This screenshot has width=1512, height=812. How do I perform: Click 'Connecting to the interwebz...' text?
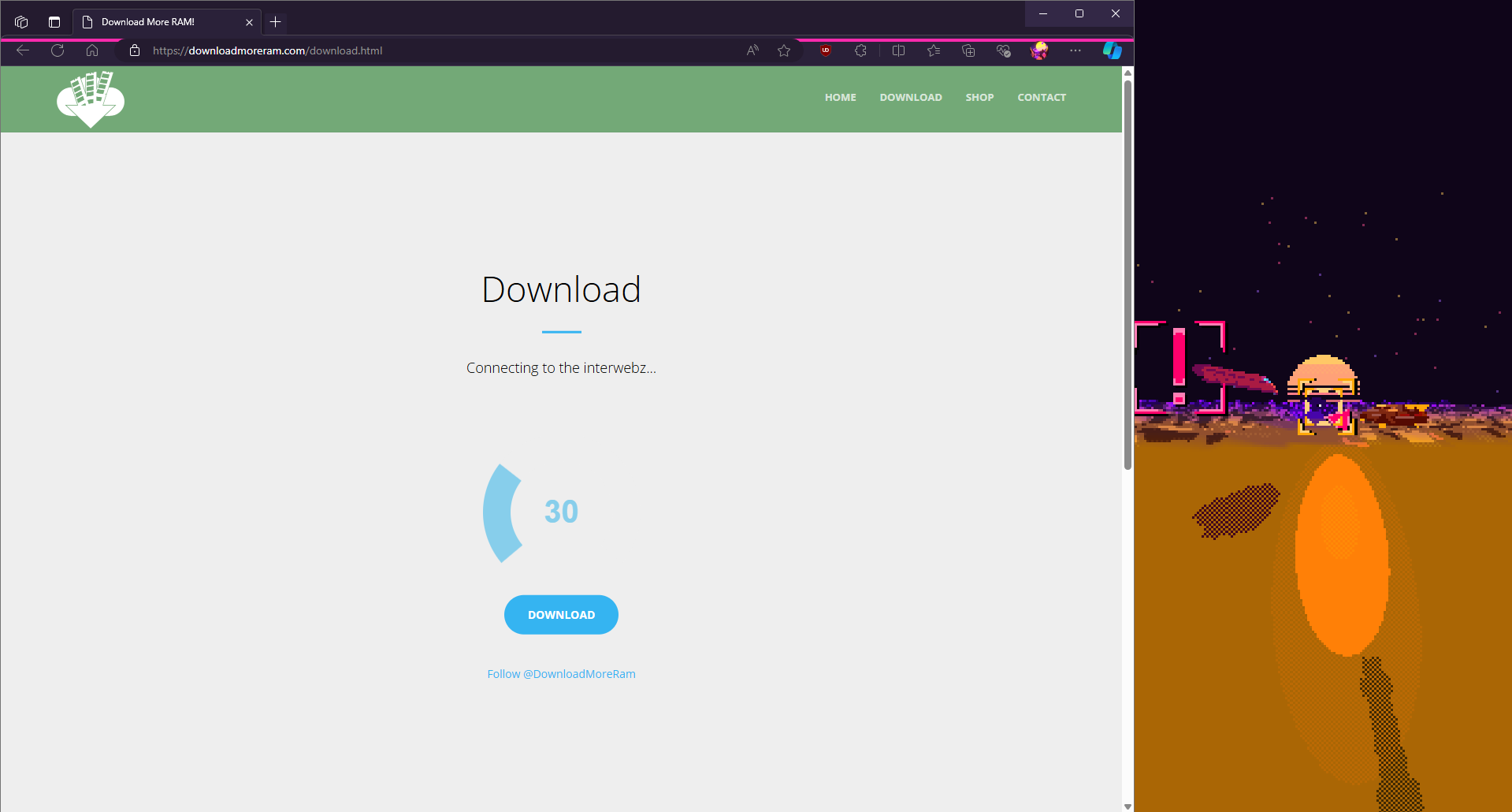click(x=561, y=368)
